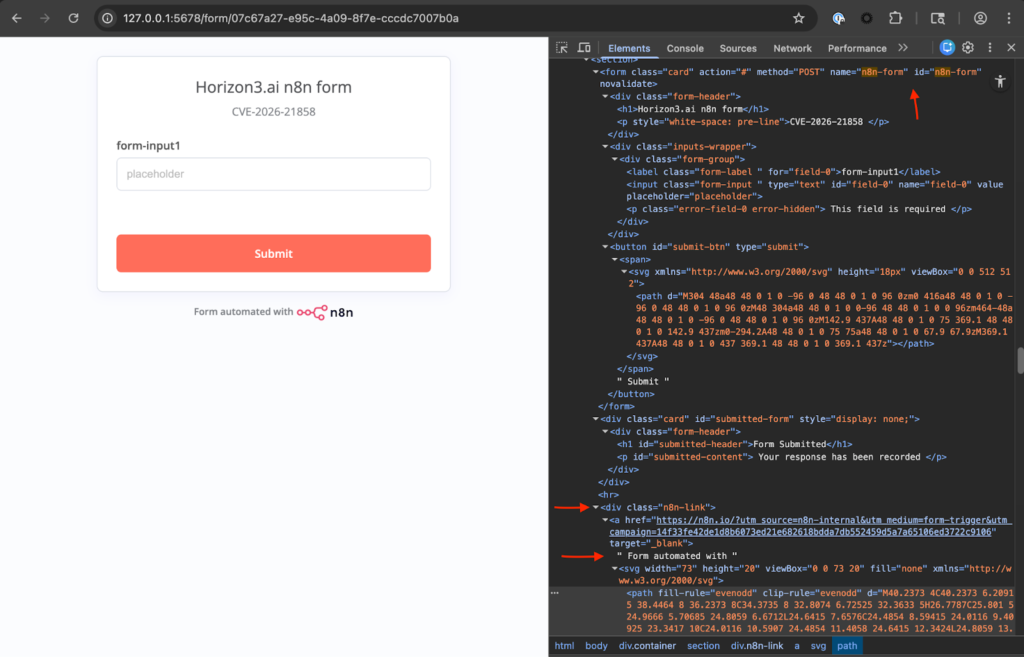Toggle the device toolbar in DevTools
This screenshot has width=1024, height=657.
click(582, 48)
